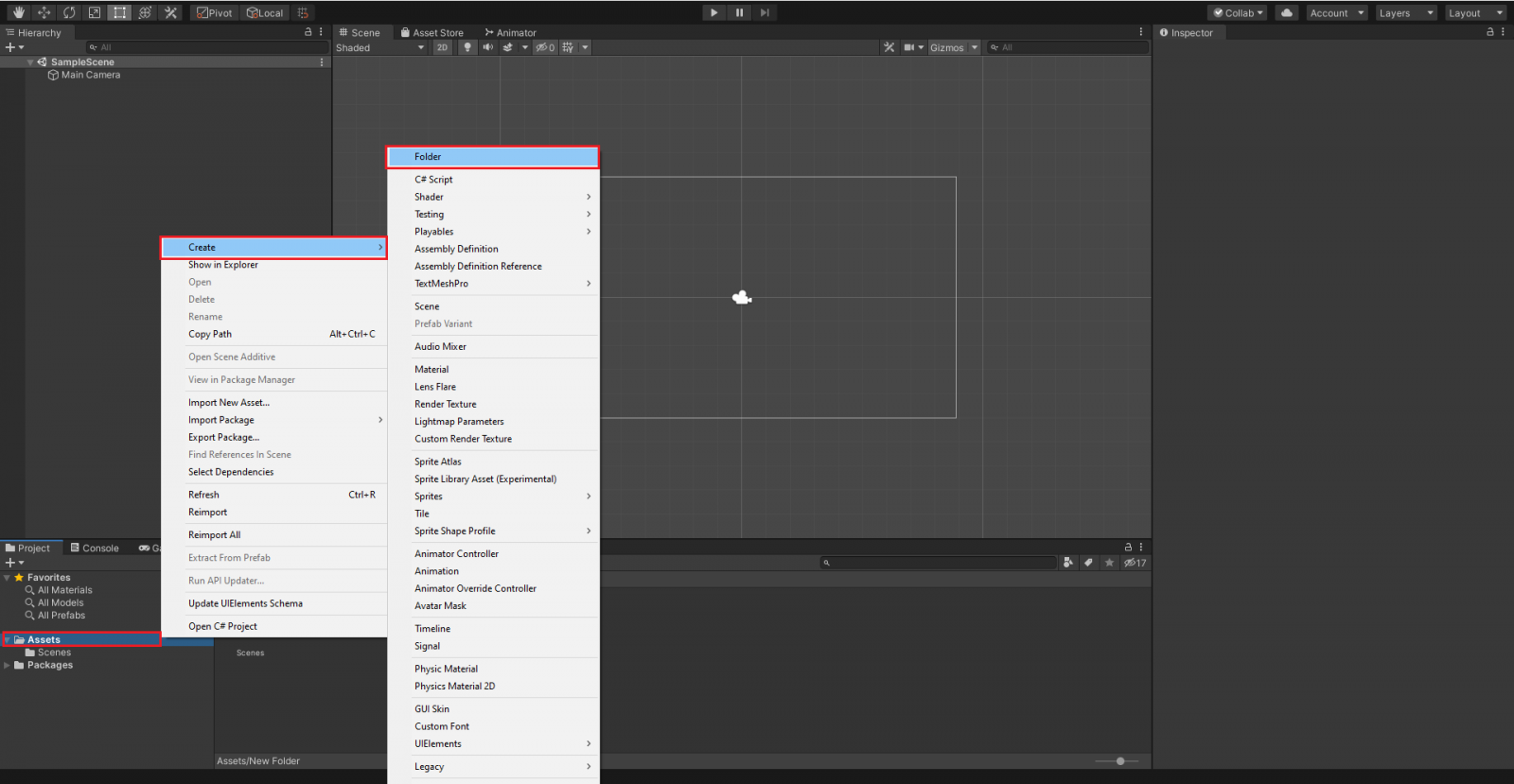Expand the Packages folder
1514x784 pixels.
pos(8,666)
